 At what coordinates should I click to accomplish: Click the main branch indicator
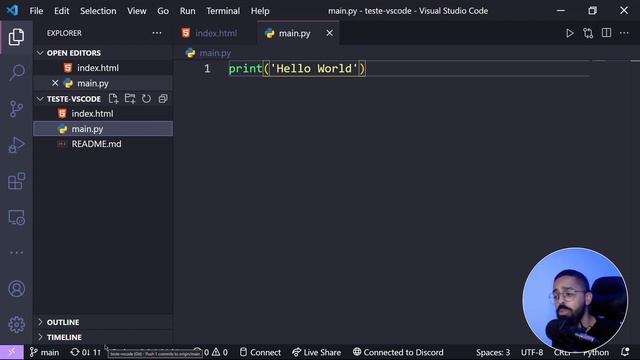coord(44,352)
